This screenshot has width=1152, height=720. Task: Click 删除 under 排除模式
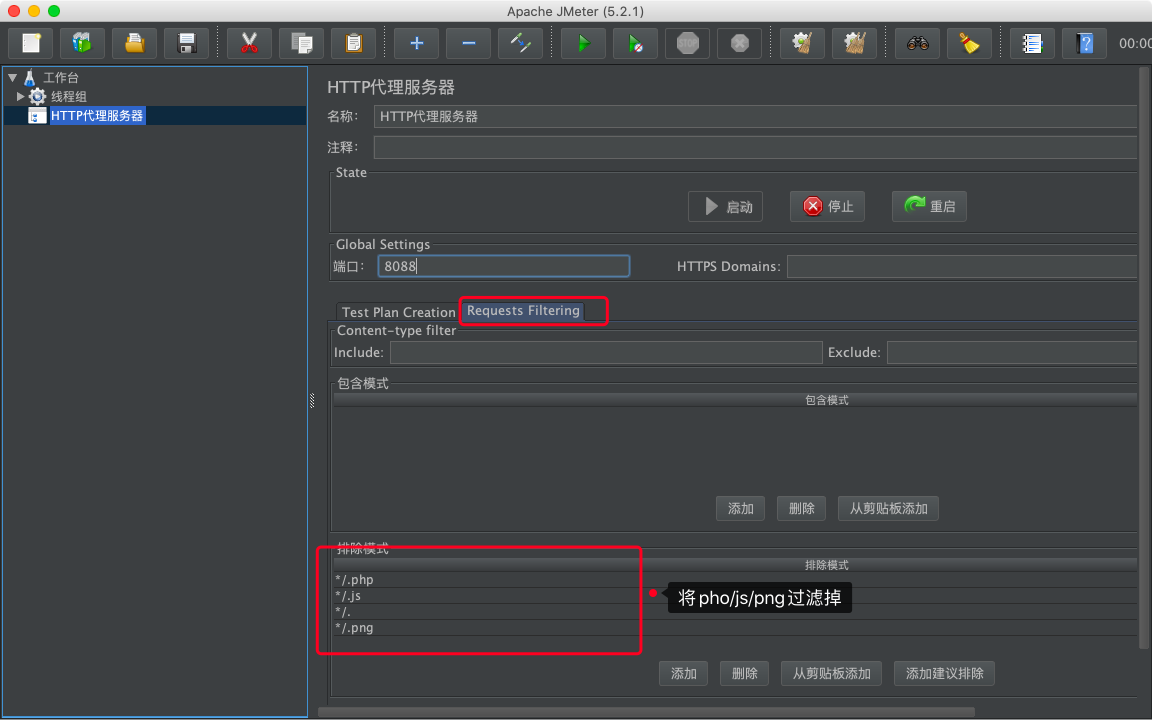pyautogui.click(x=744, y=673)
